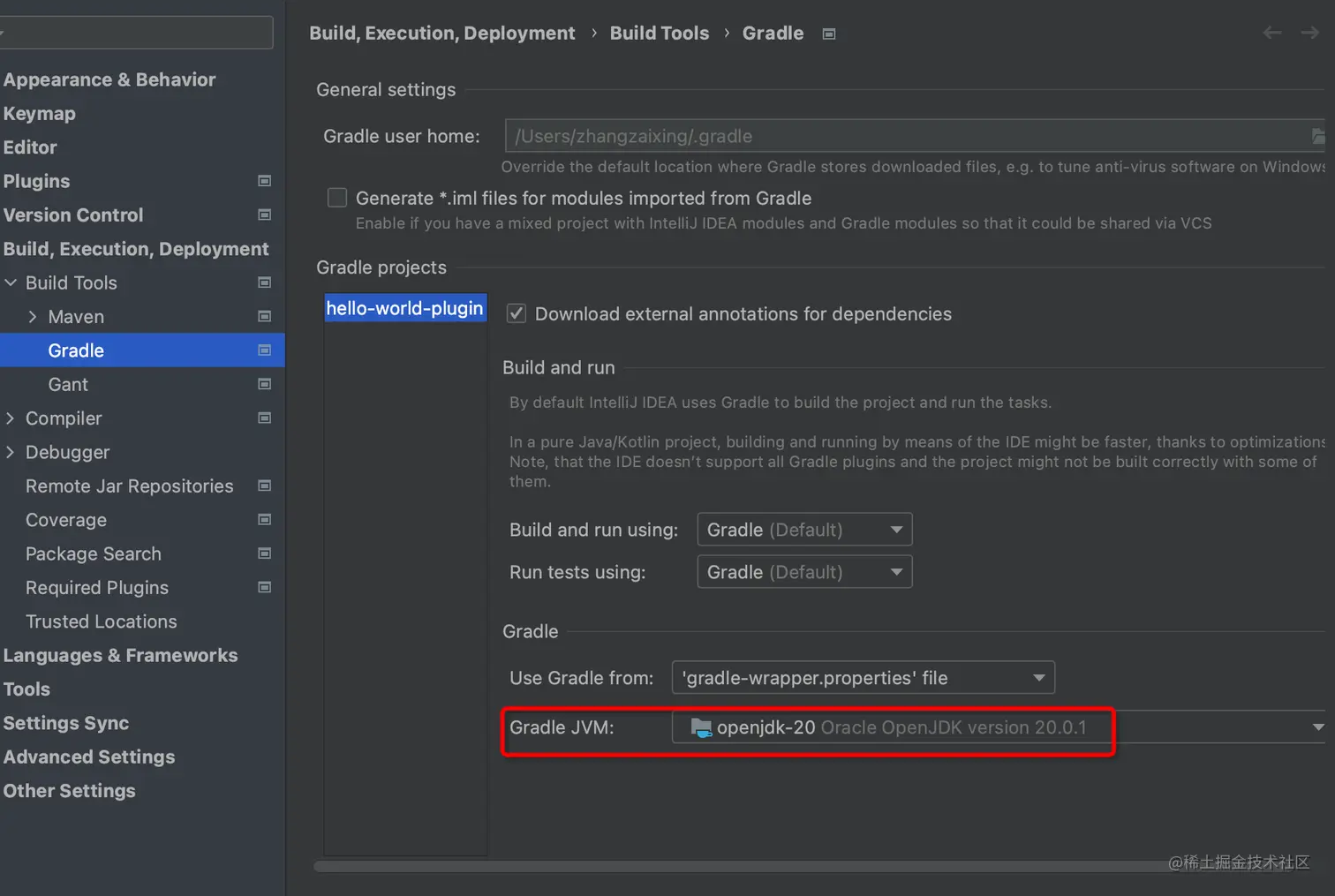
Task: Open Use Gradle from dropdown
Action: pos(864,678)
